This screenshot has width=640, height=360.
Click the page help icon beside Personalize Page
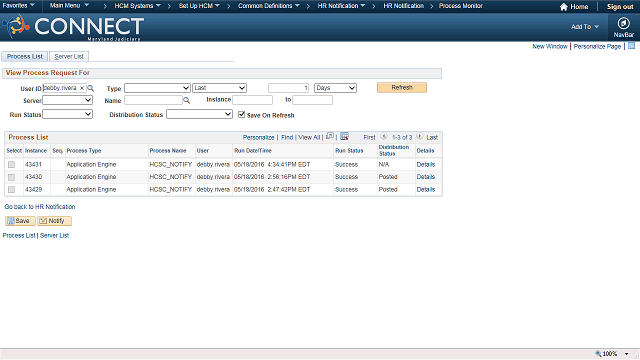631,46
